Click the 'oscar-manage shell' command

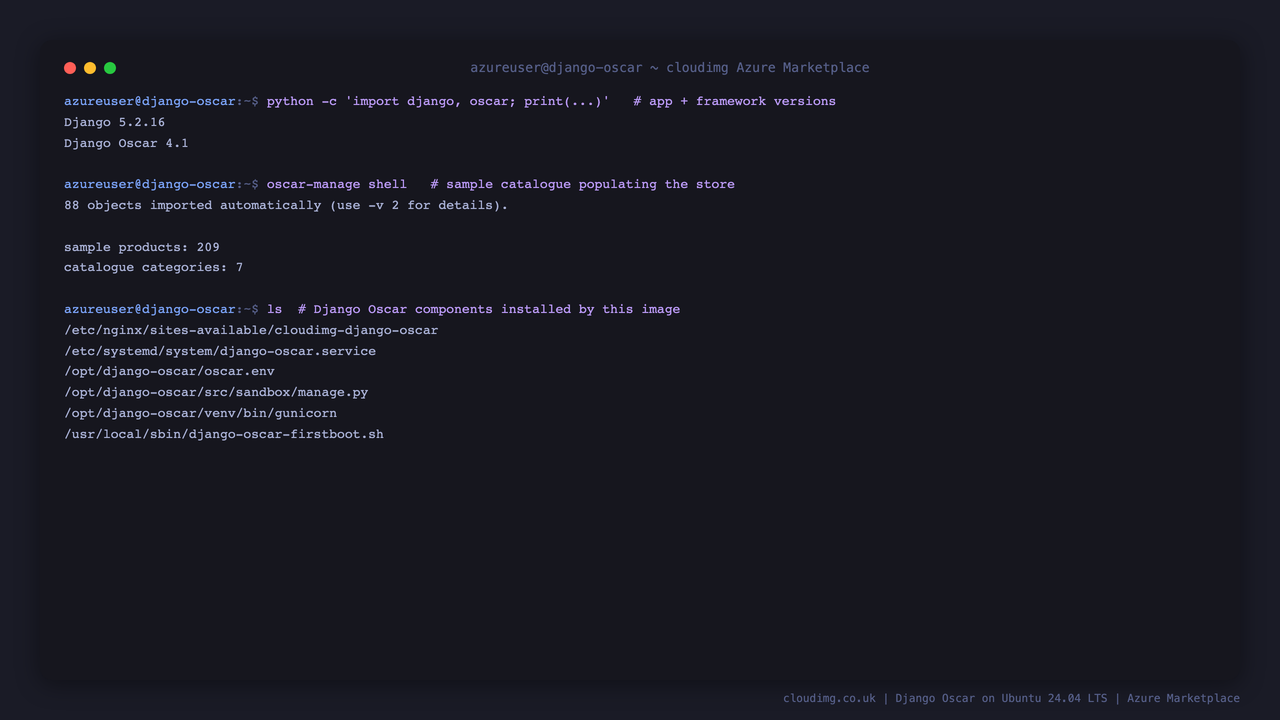[x=337, y=184]
